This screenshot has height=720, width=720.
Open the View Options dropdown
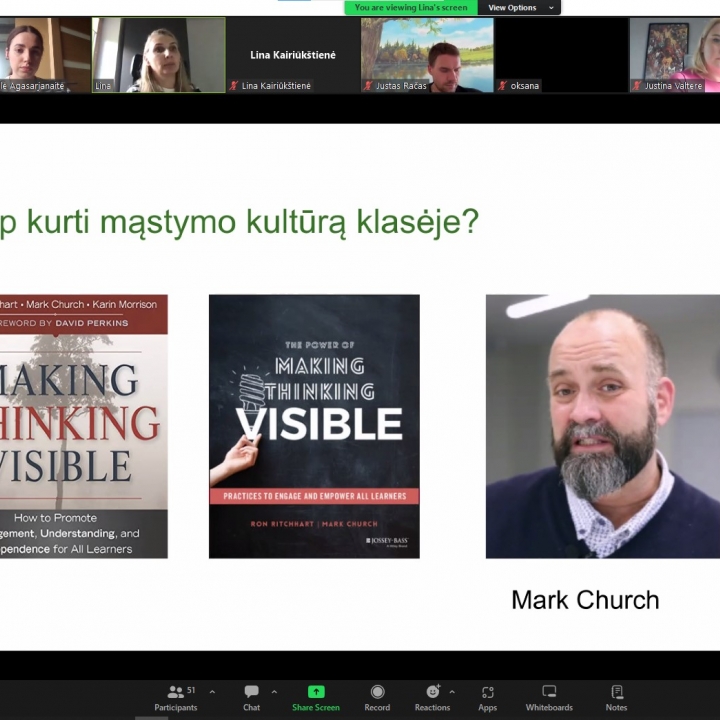pos(519,7)
